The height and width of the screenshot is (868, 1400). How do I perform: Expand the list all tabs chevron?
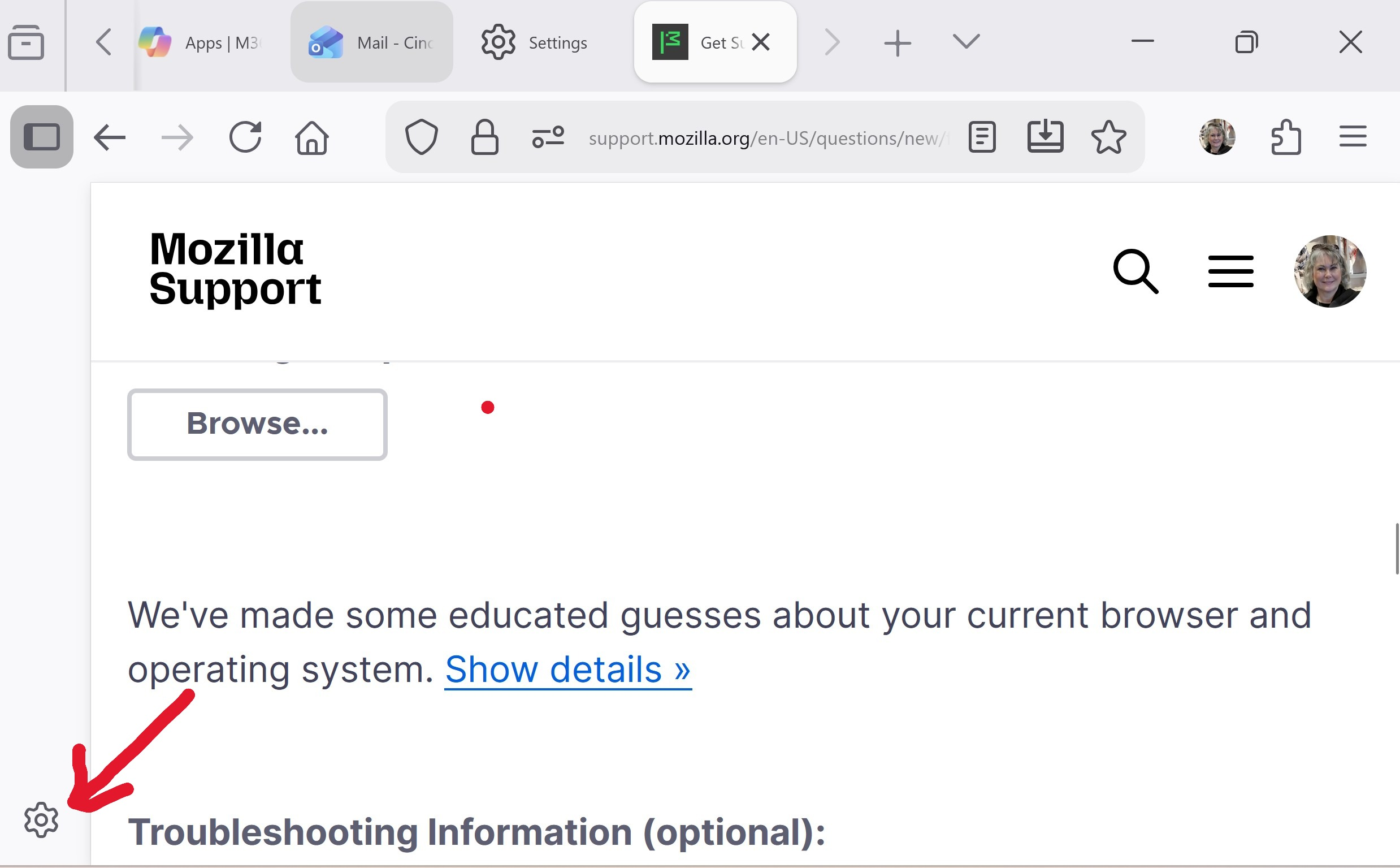[x=966, y=42]
